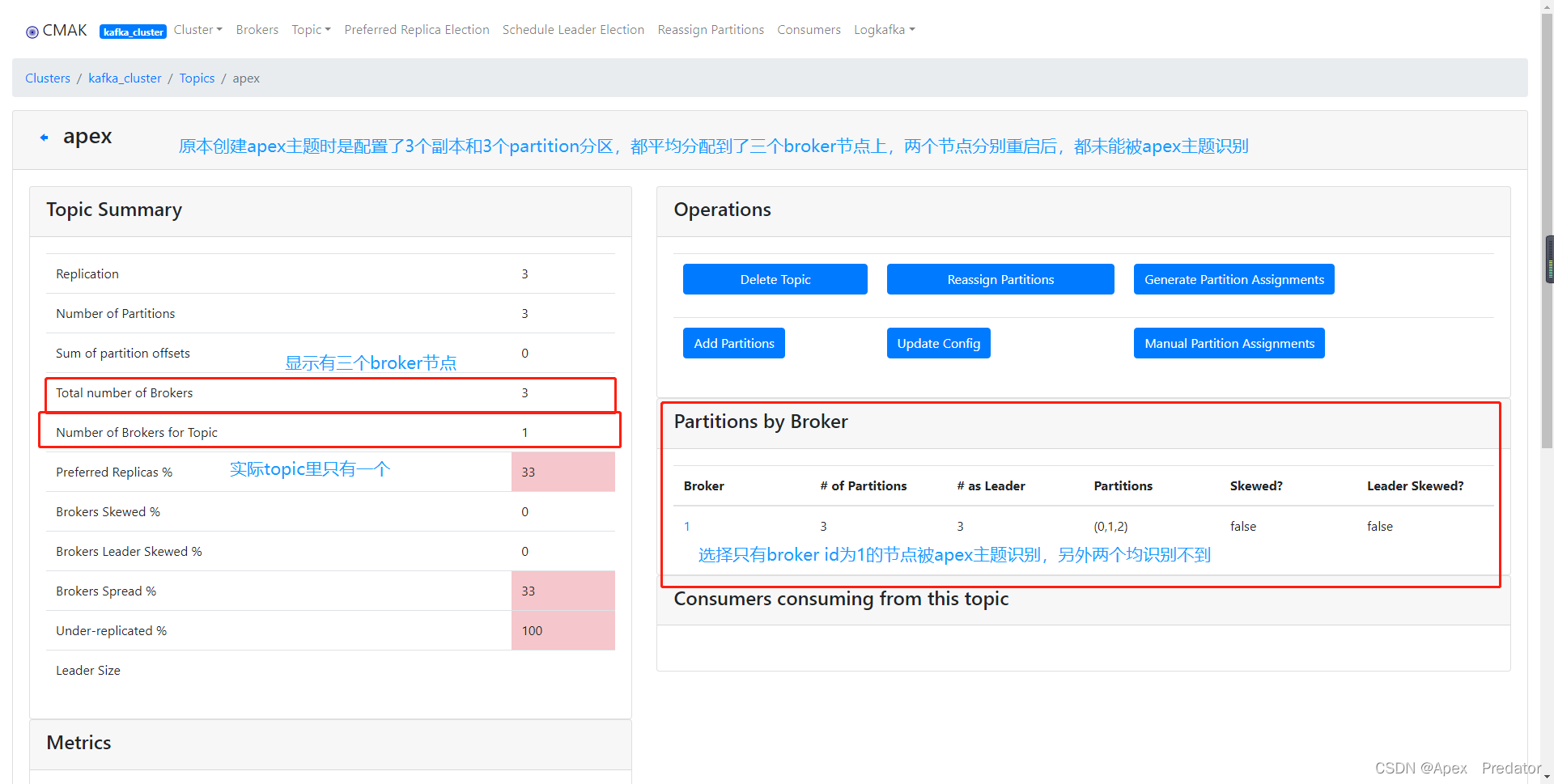Click the Total number of Brokers label
This screenshot has width=1554, height=784.
pos(125,393)
